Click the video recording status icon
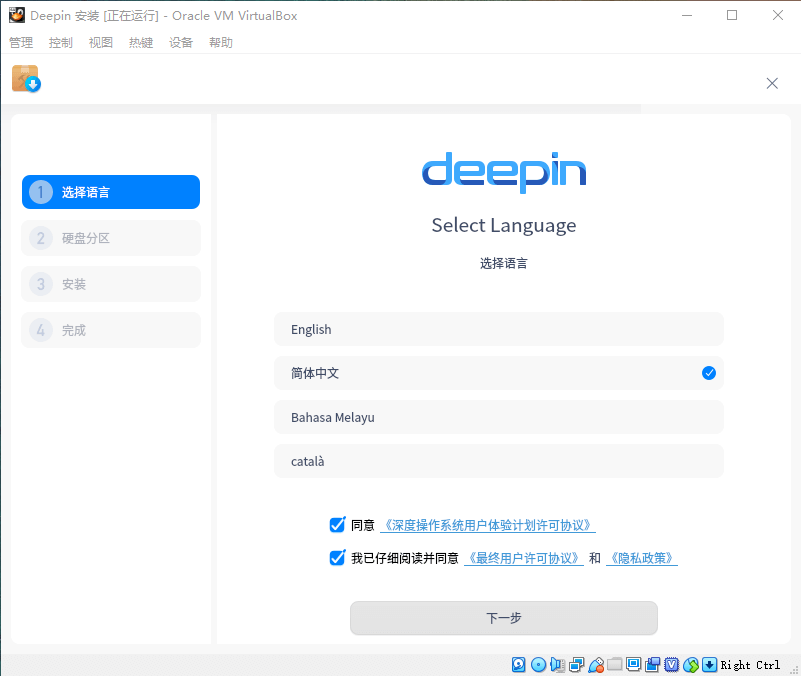801x676 pixels. [x=652, y=664]
